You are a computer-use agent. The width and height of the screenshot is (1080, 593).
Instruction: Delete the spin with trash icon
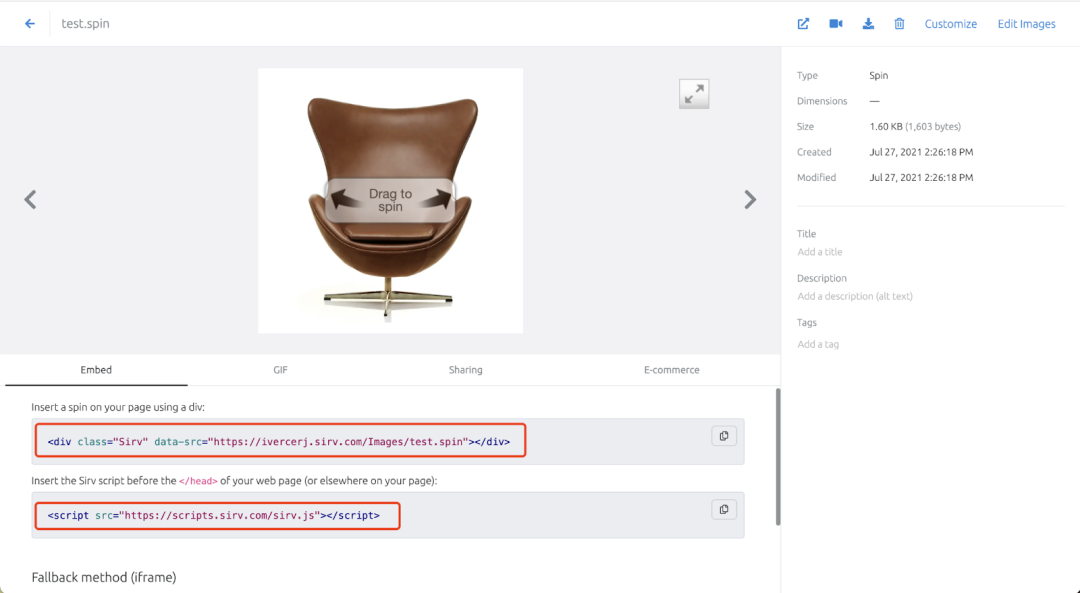[899, 23]
